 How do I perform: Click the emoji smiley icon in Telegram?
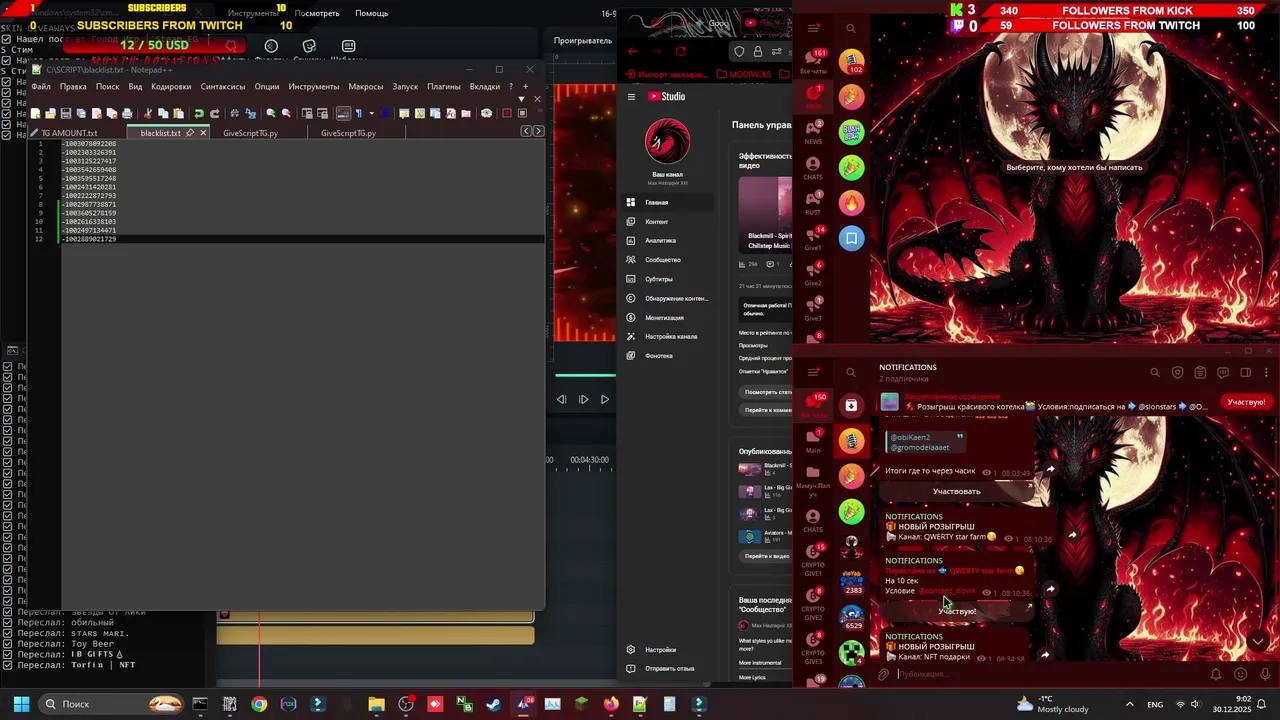(1240, 674)
